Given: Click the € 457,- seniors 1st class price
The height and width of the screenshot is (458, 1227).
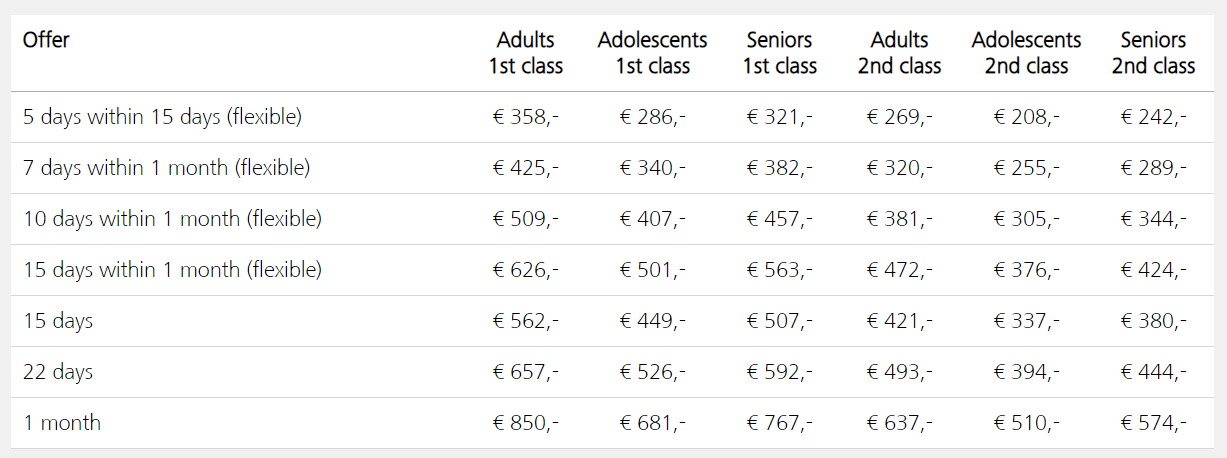Looking at the screenshot, I should pos(779,219).
